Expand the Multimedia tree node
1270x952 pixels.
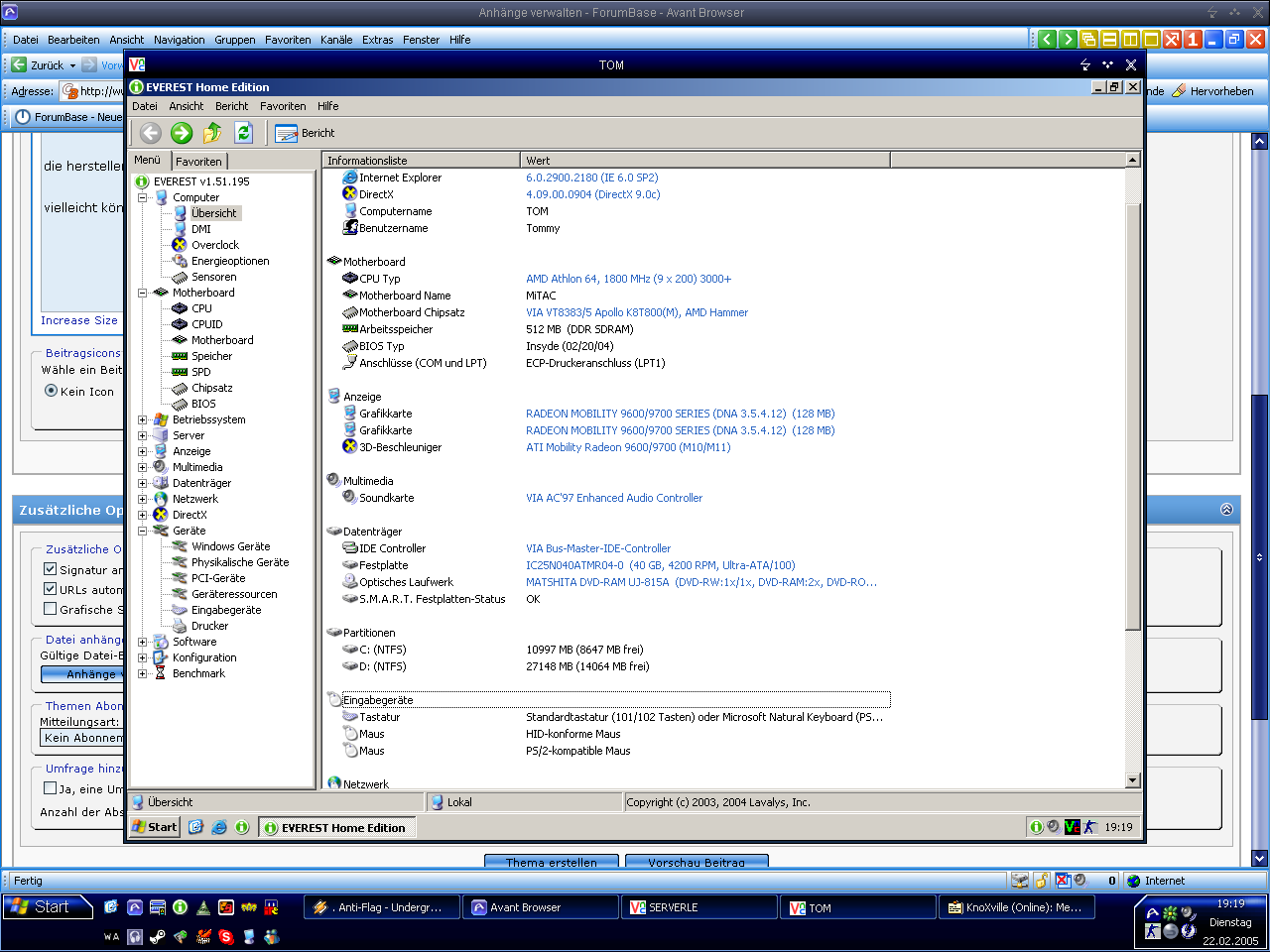pyautogui.click(x=143, y=467)
